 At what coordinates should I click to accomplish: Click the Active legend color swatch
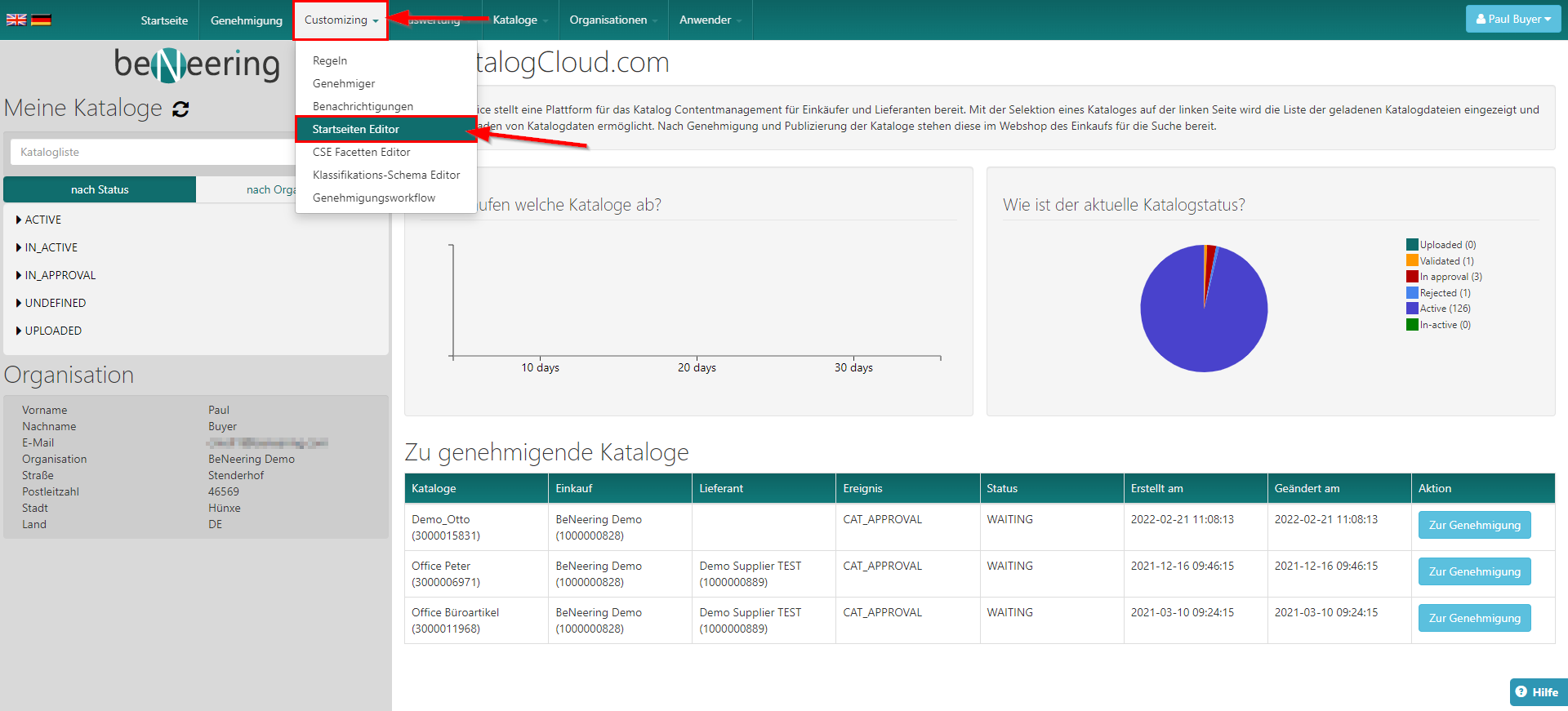(x=1411, y=309)
